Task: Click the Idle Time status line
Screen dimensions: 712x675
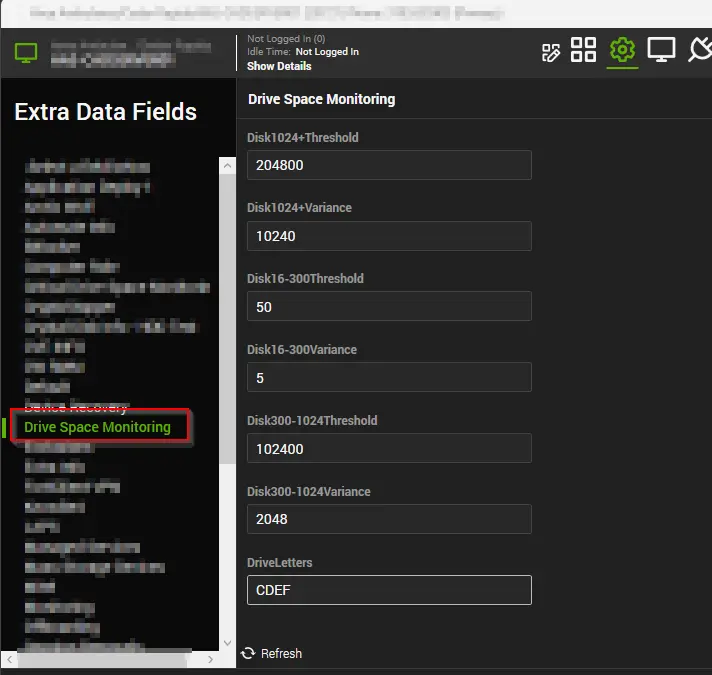Action: coord(303,52)
